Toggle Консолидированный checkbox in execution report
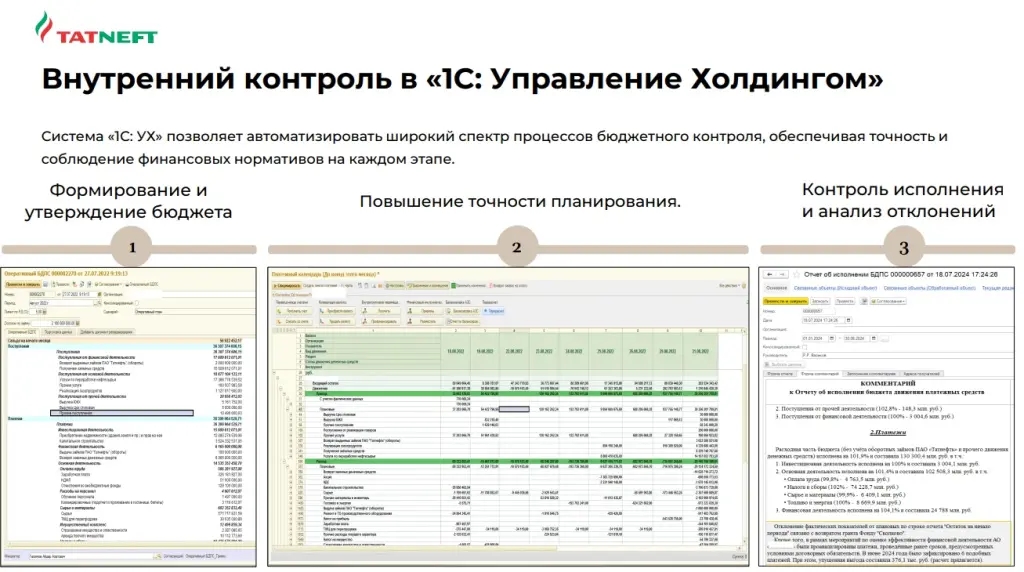Viewport: 1024px width, 572px height. click(805, 347)
